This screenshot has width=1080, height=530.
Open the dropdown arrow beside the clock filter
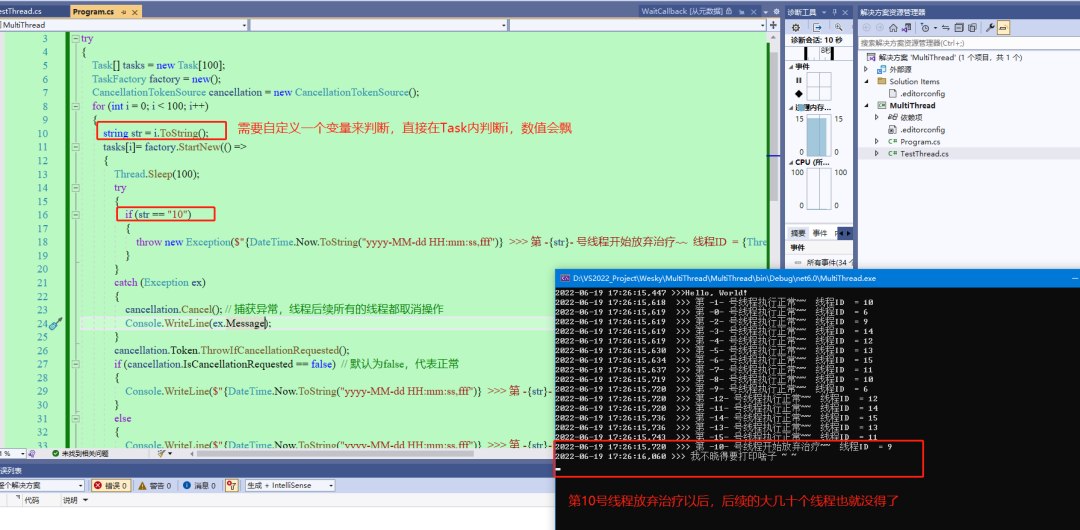coord(933,28)
